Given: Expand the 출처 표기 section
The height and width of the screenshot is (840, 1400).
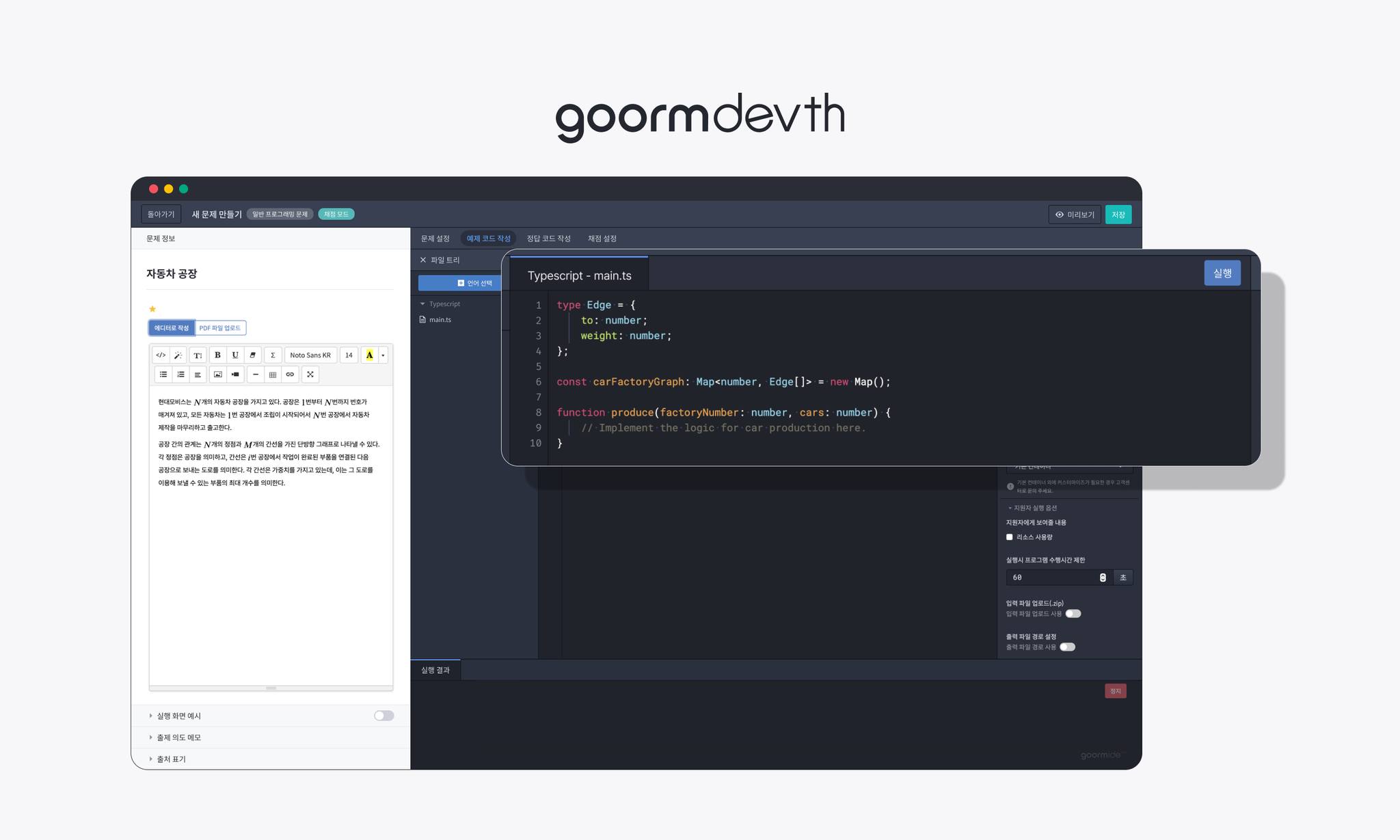Looking at the screenshot, I should point(167,759).
